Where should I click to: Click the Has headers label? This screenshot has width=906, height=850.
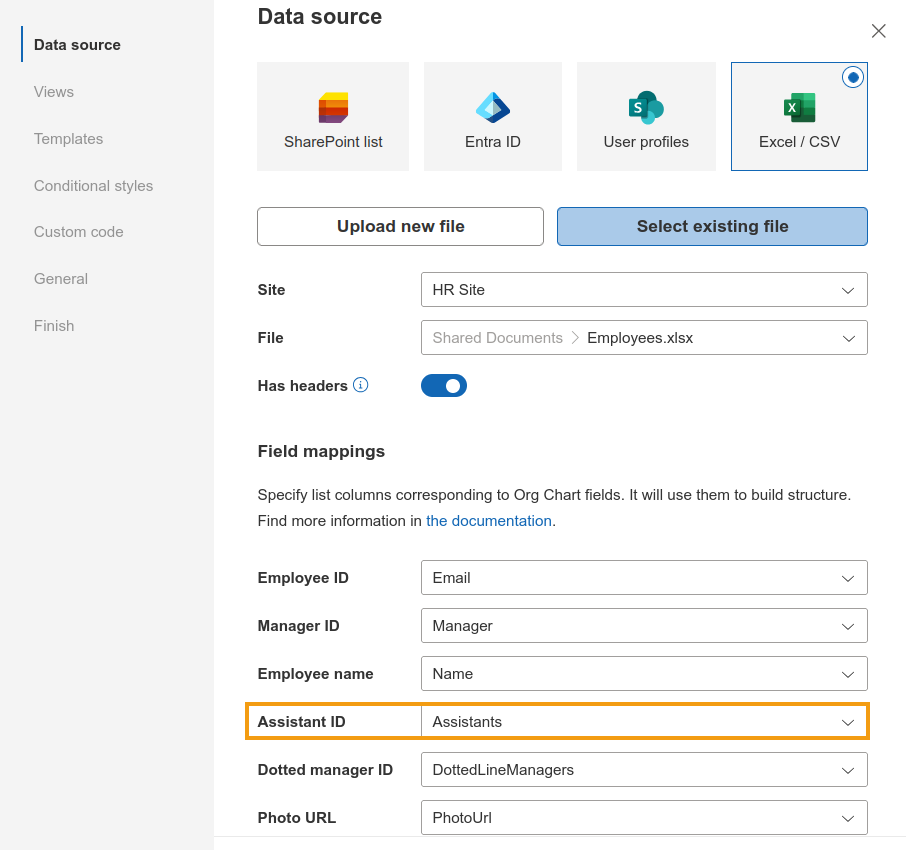[x=303, y=385]
